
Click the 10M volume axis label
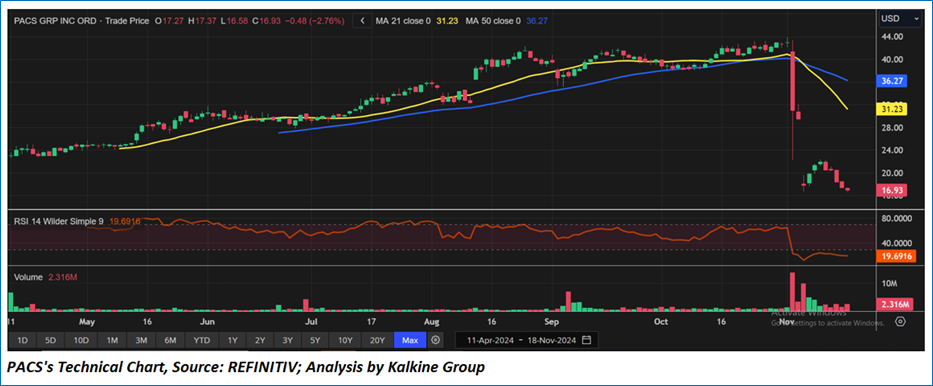[890, 284]
